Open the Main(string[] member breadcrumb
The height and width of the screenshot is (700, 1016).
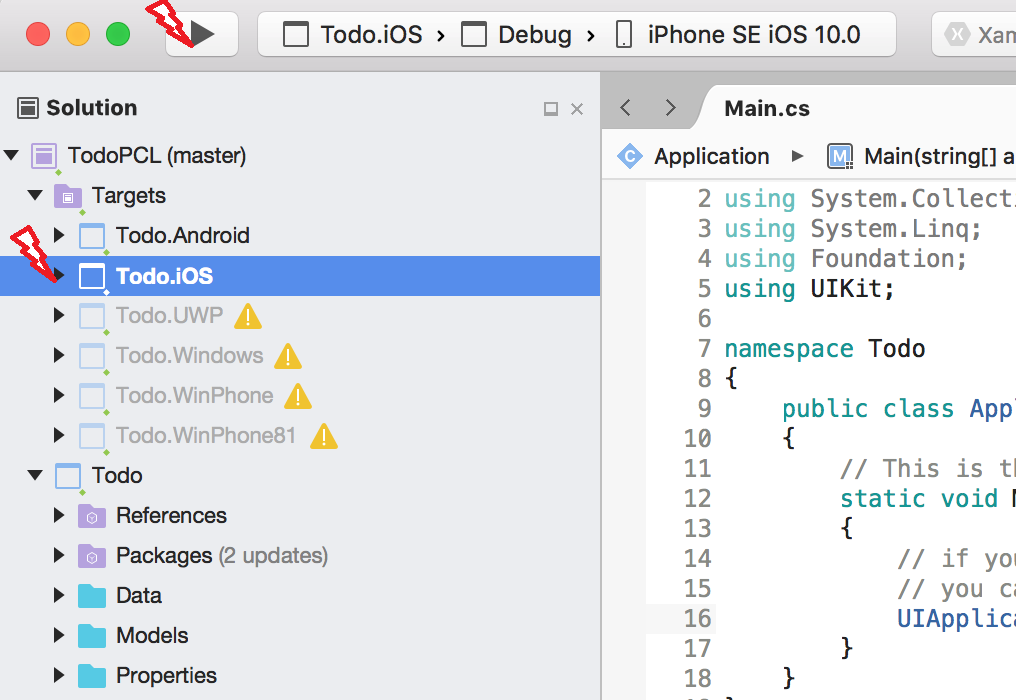pos(939,156)
